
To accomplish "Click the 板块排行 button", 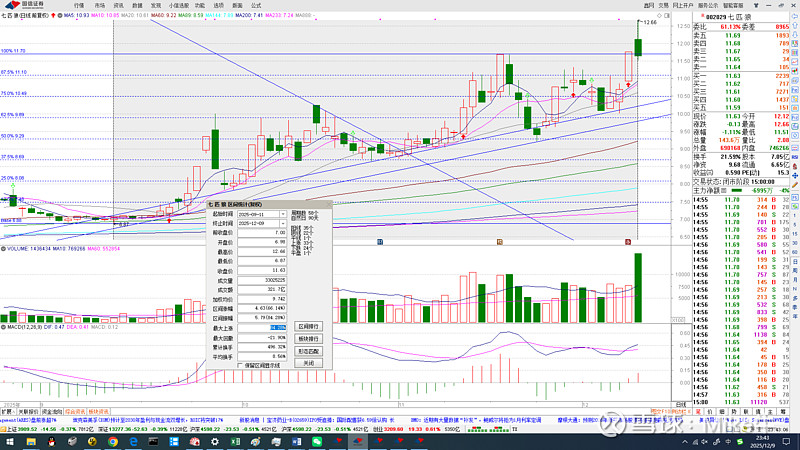I will (x=309, y=338).
